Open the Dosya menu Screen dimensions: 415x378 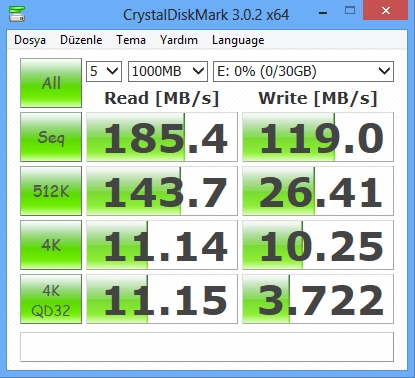(30, 40)
